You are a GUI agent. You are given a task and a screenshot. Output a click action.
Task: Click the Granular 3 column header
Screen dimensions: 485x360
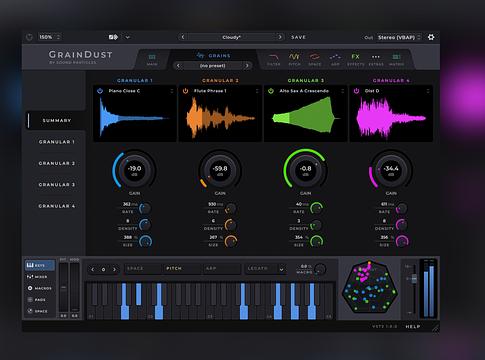point(306,80)
